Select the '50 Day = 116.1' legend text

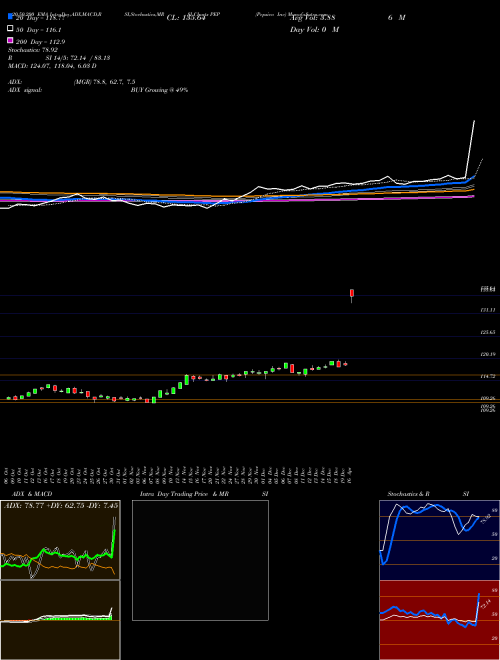click(x=39, y=30)
